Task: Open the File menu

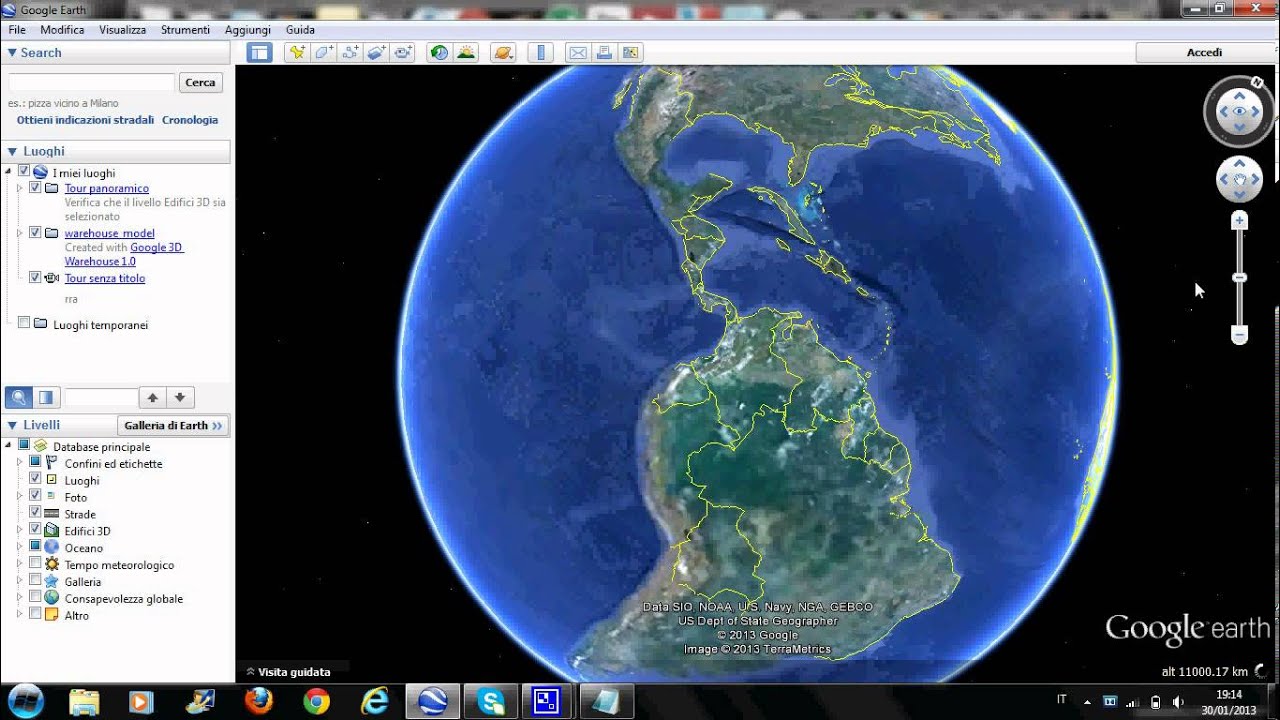Action: (17, 30)
